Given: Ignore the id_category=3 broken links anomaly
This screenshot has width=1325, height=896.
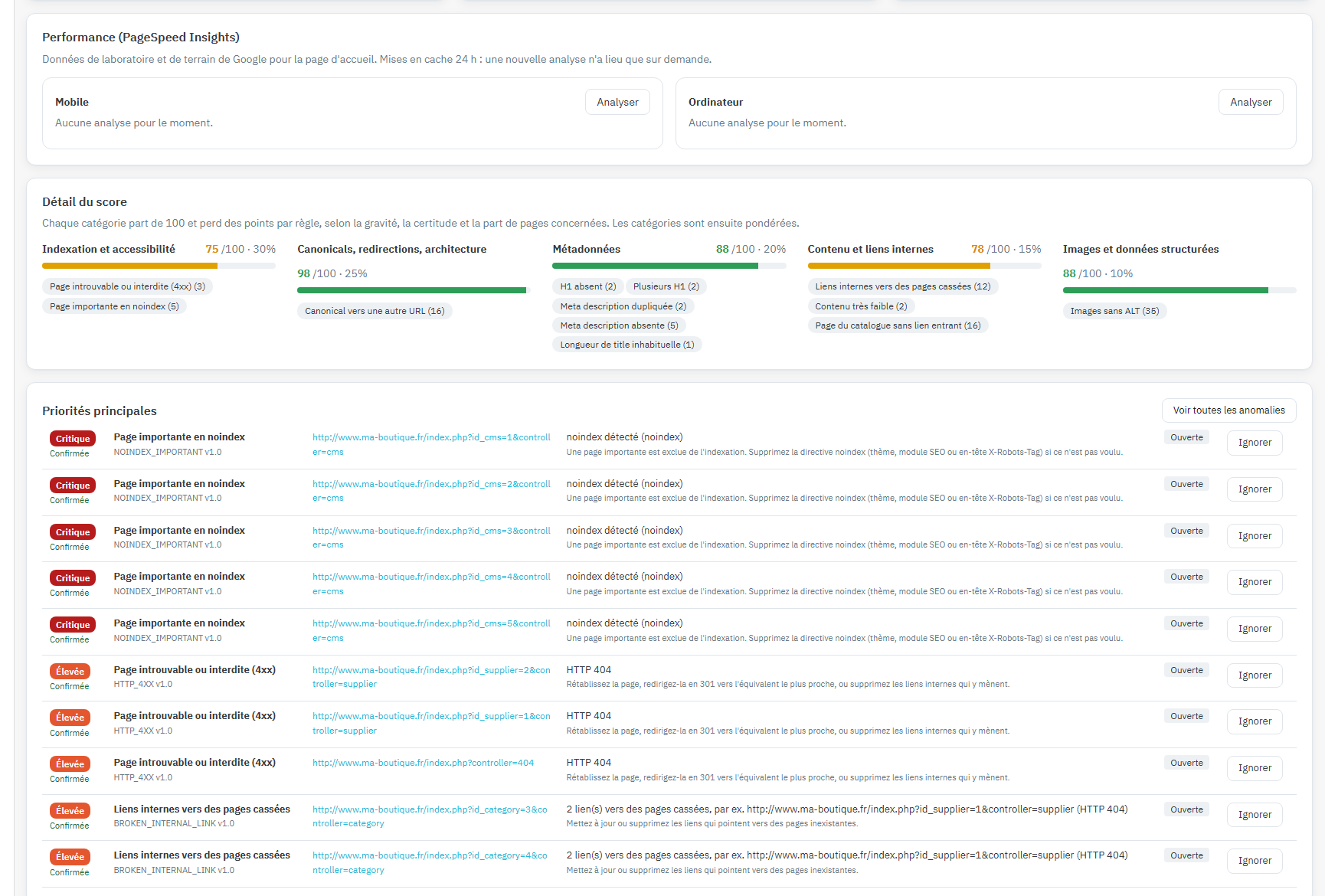Looking at the screenshot, I should coord(1255,815).
